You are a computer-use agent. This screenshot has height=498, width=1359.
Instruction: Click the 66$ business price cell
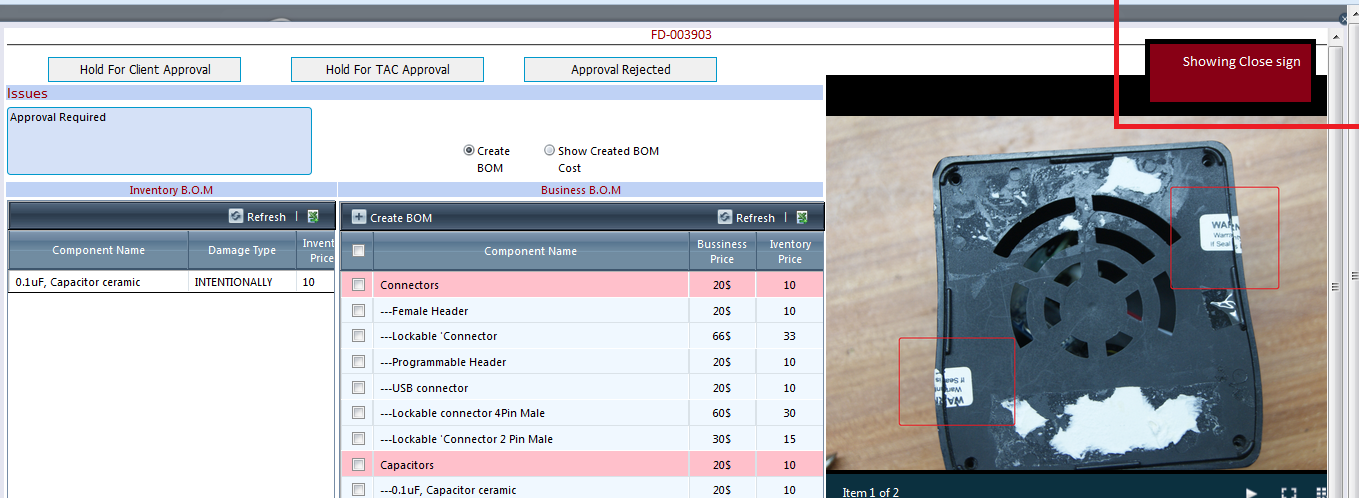pos(722,336)
